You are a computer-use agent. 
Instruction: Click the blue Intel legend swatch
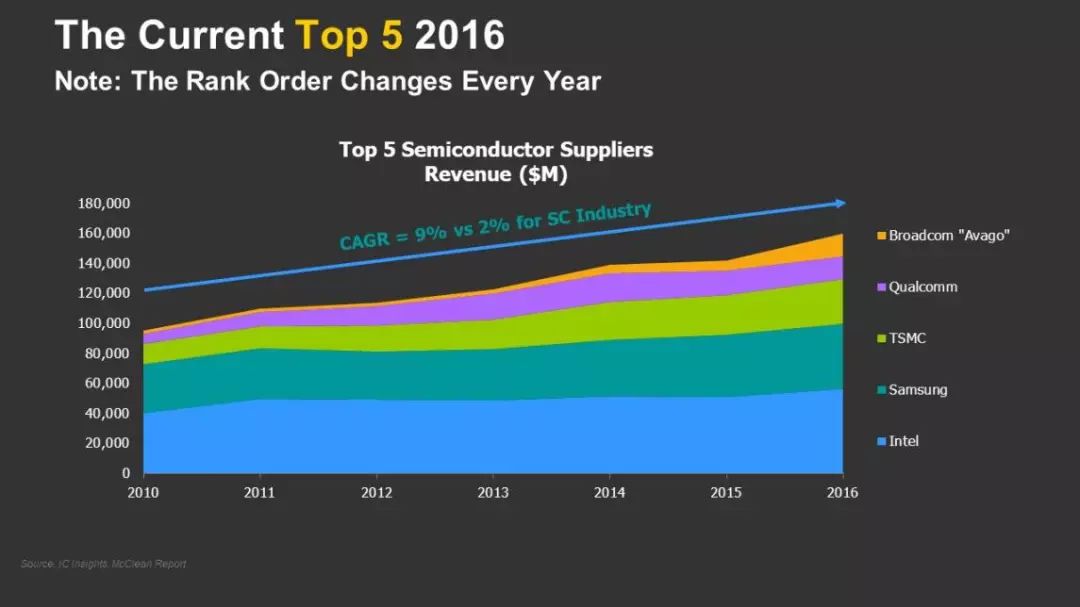(x=881, y=442)
